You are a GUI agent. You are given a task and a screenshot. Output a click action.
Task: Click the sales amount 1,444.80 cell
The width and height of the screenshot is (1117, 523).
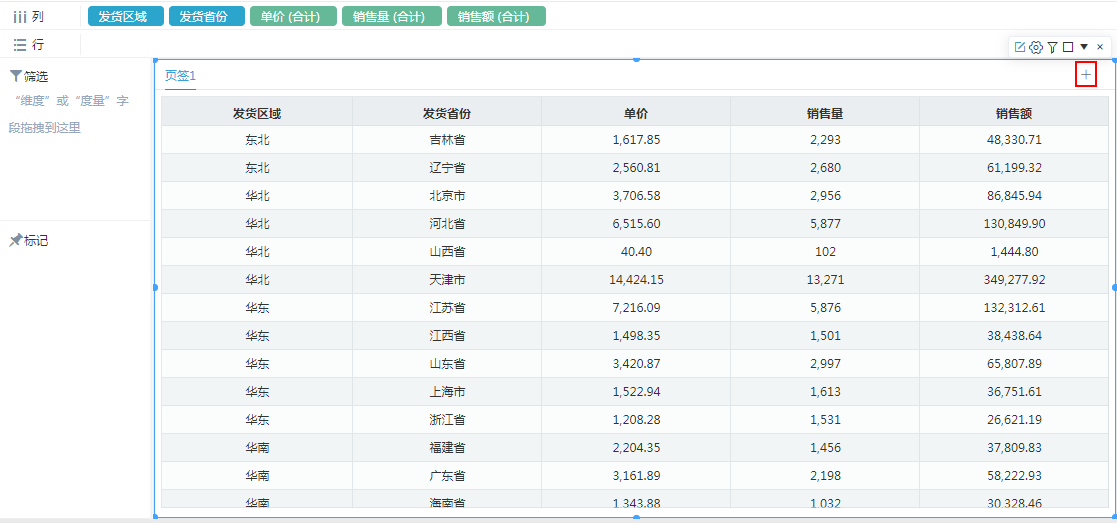1014,252
